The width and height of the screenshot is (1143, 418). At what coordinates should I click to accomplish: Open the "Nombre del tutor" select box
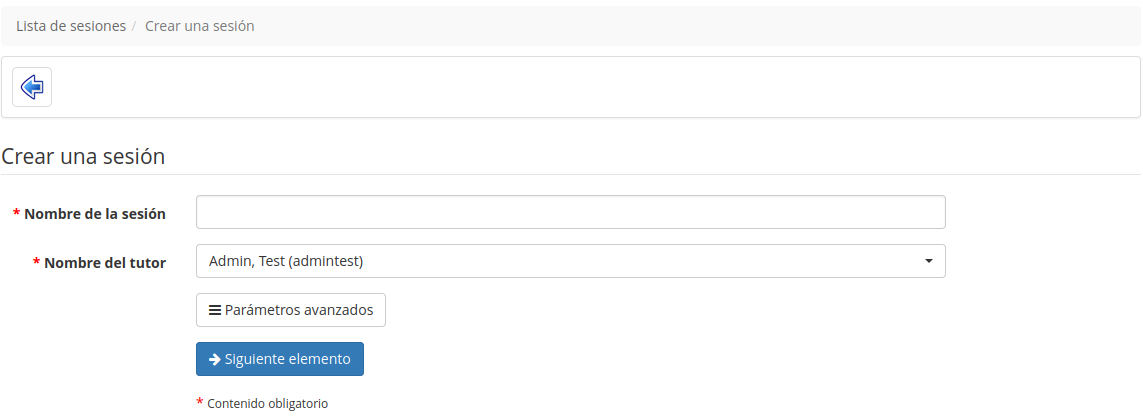571,261
